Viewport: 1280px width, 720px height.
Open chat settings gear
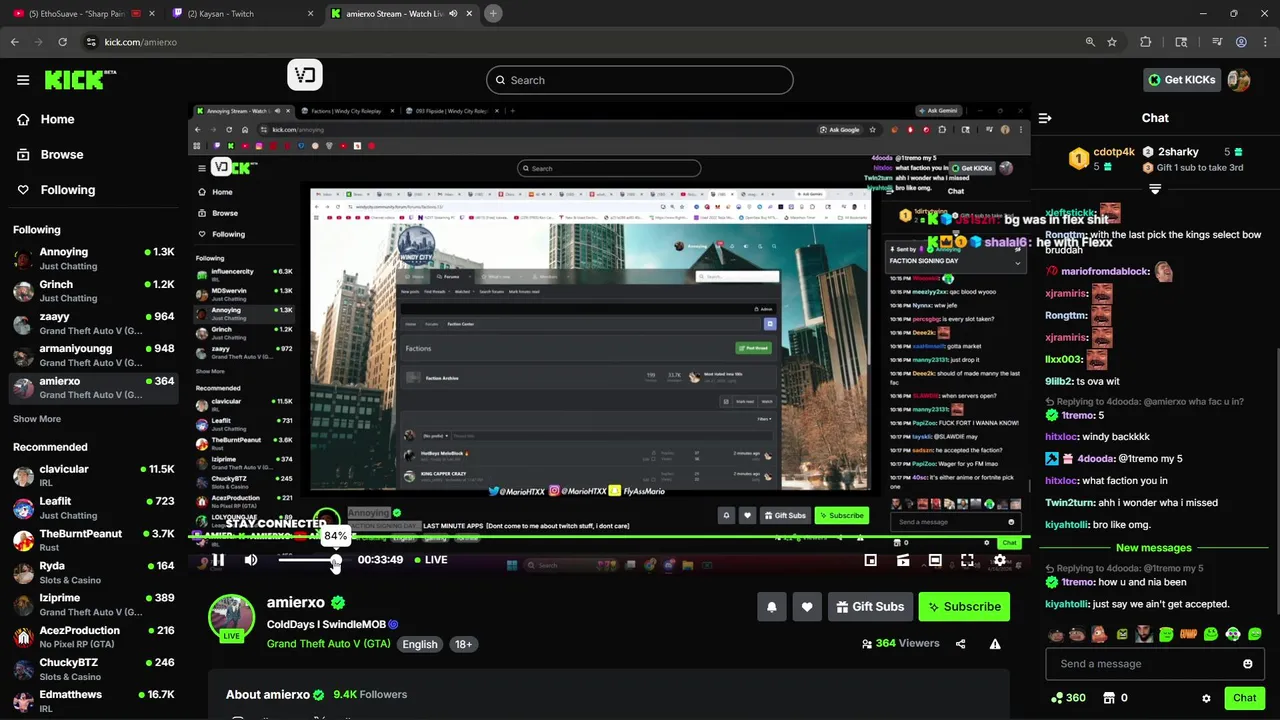click(x=1206, y=698)
